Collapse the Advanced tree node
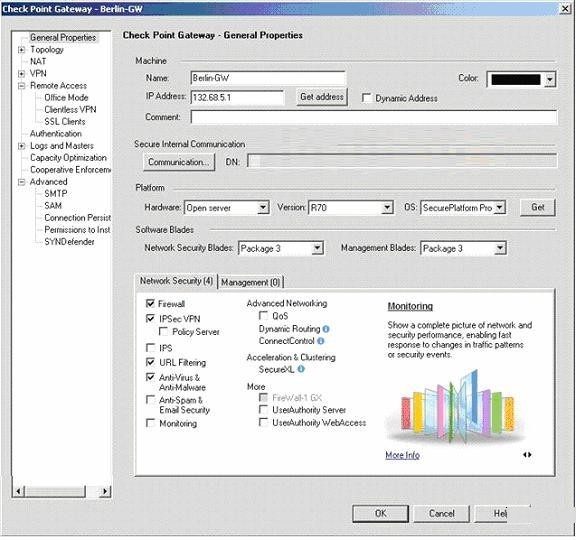The width and height of the screenshot is (576, 540). click(22, 182)
